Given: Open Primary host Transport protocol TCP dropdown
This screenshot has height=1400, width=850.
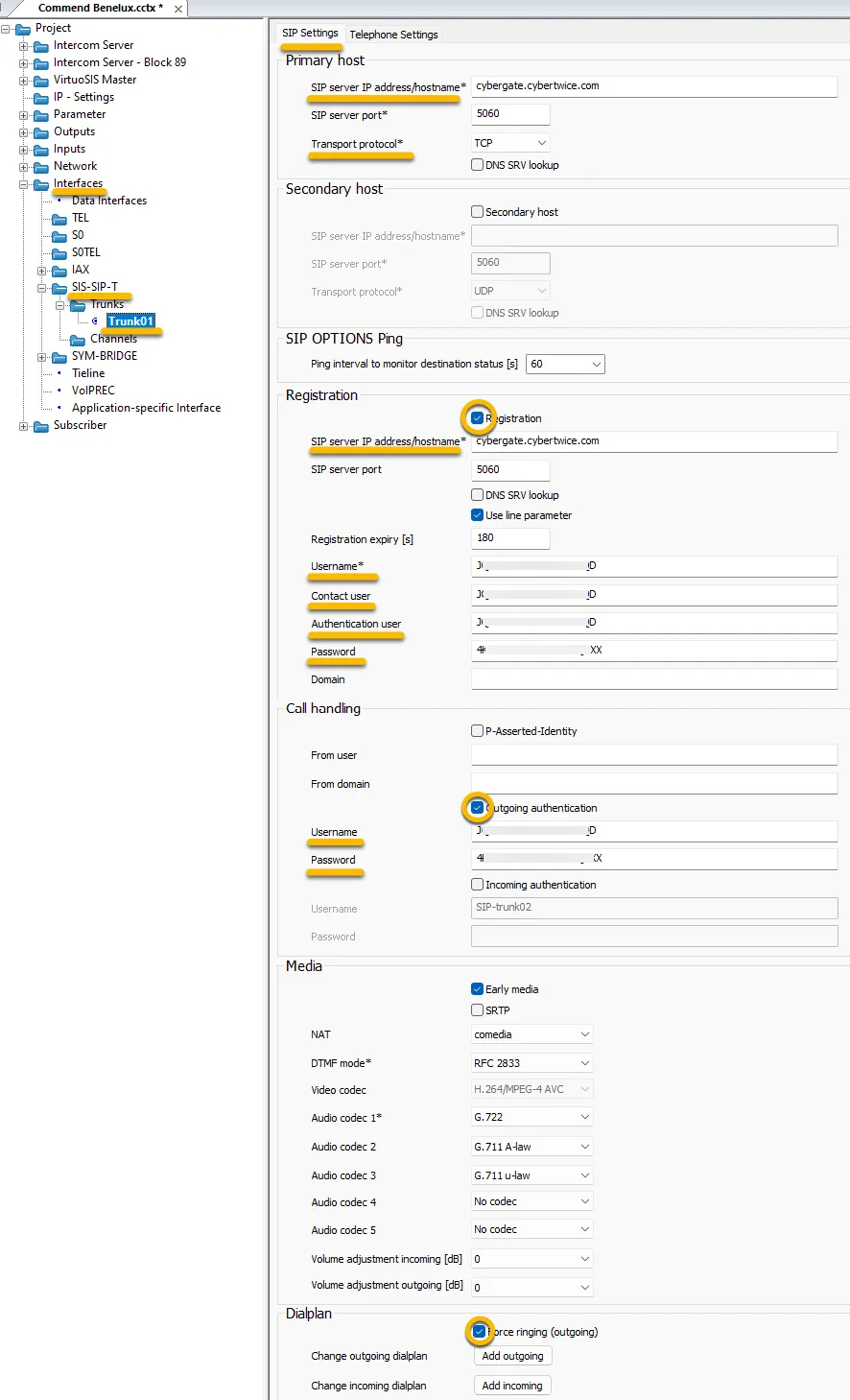Looking at the screenshot, I should point(510,143).
